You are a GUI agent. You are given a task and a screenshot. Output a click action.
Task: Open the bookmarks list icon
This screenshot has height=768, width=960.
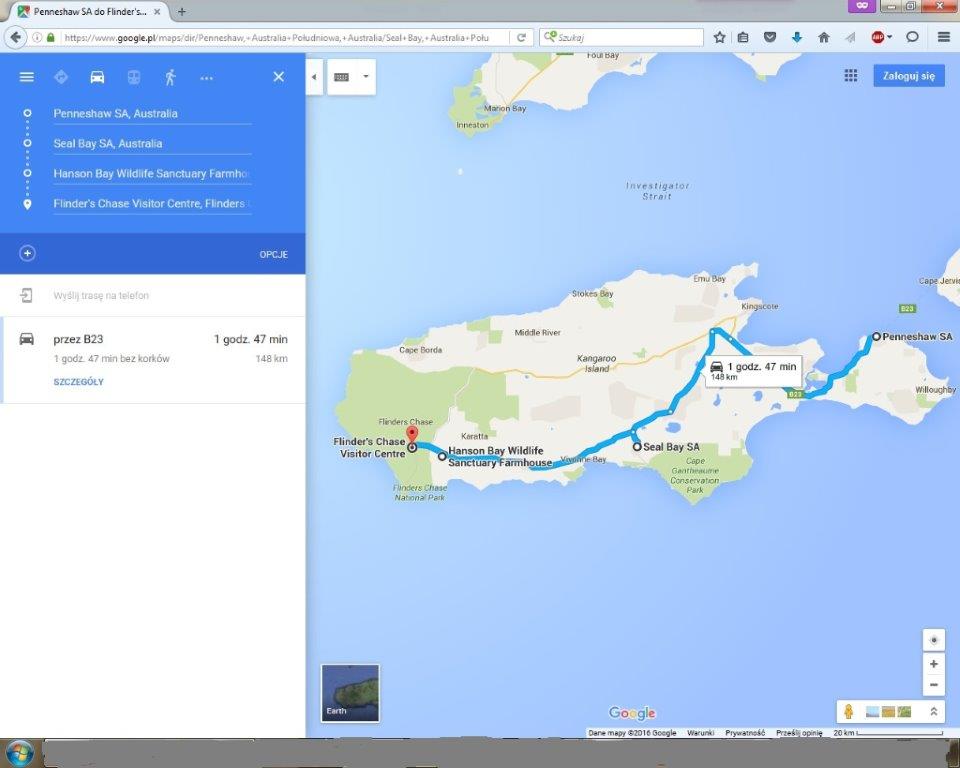(743, 37)
